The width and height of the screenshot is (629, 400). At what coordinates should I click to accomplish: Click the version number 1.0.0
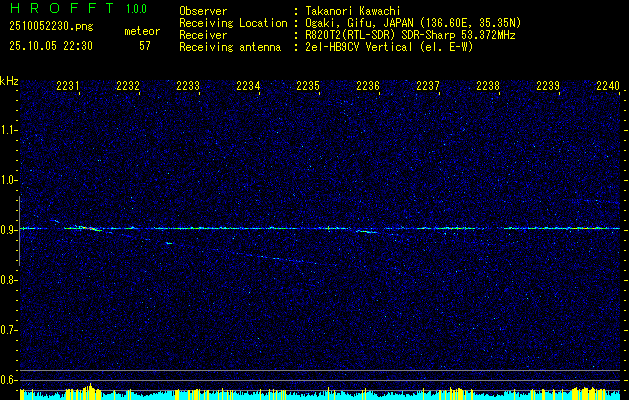pos(136,9)
